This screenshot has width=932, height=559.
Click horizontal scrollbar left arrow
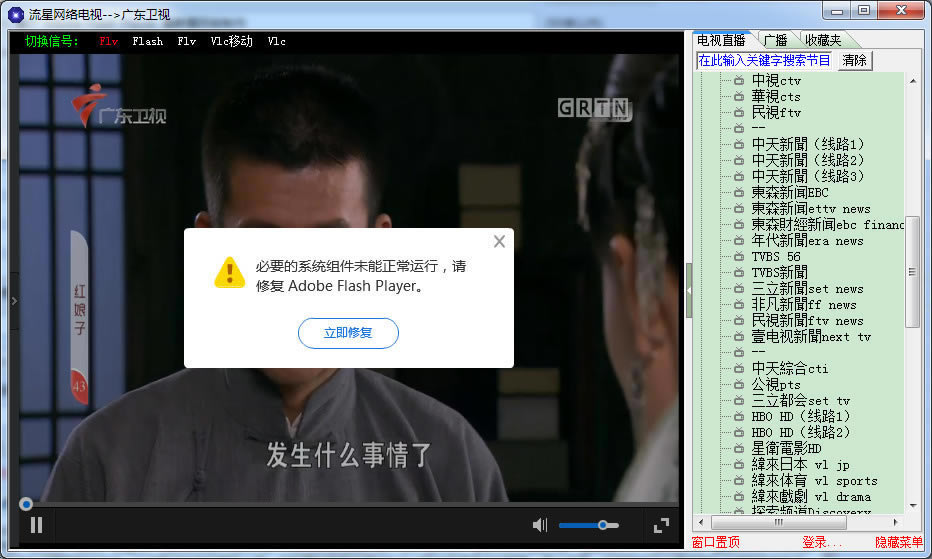701,522
